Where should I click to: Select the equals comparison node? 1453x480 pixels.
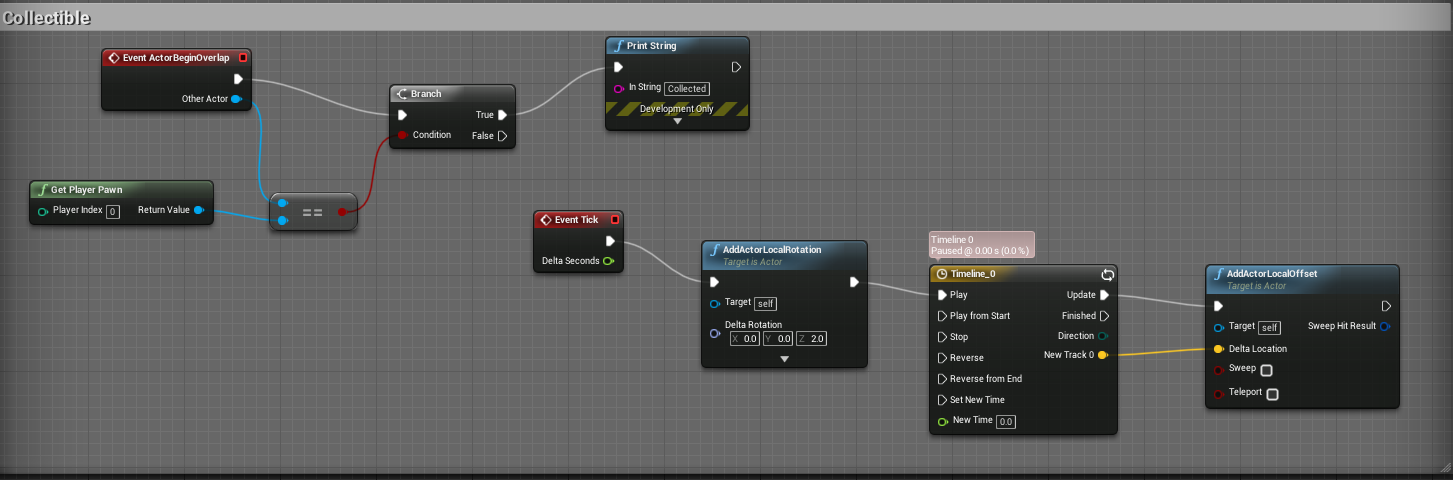click(313, 212)
